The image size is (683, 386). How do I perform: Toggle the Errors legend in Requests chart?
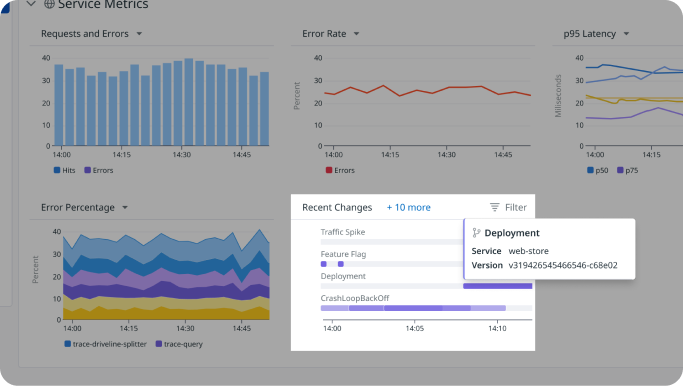(88, 170)
